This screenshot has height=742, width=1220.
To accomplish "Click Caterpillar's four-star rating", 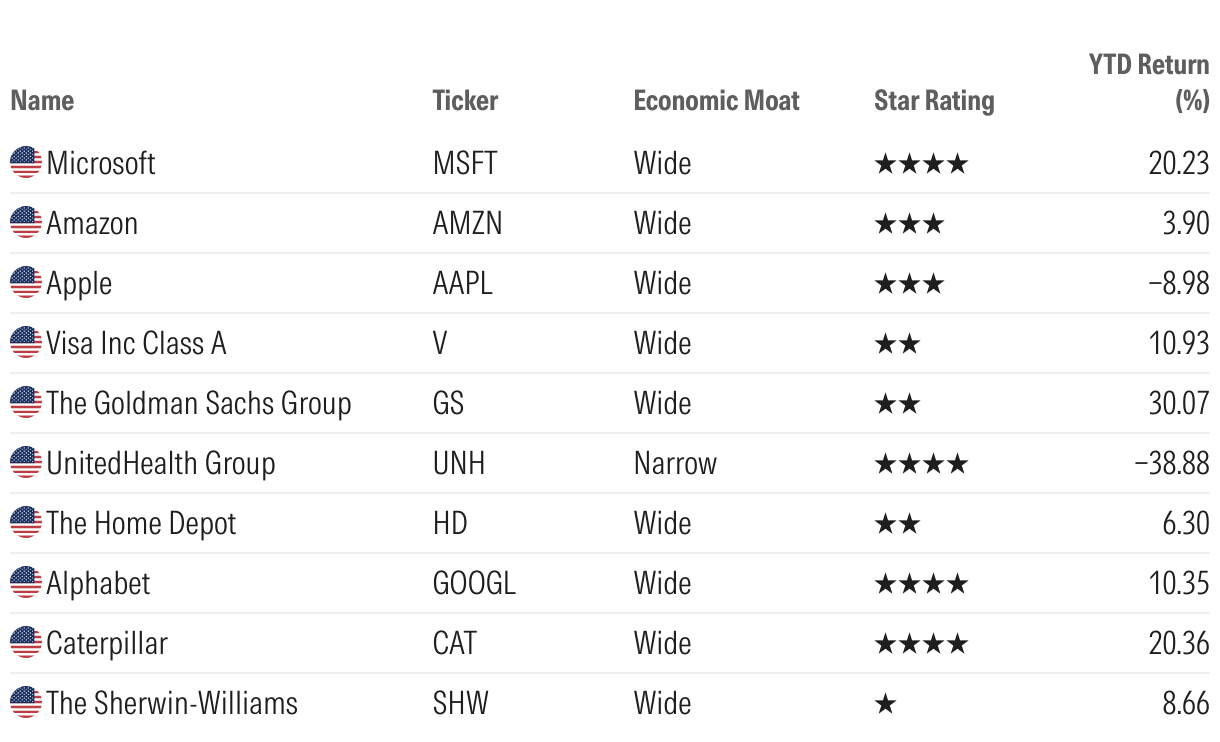I will tap(921, 642).
